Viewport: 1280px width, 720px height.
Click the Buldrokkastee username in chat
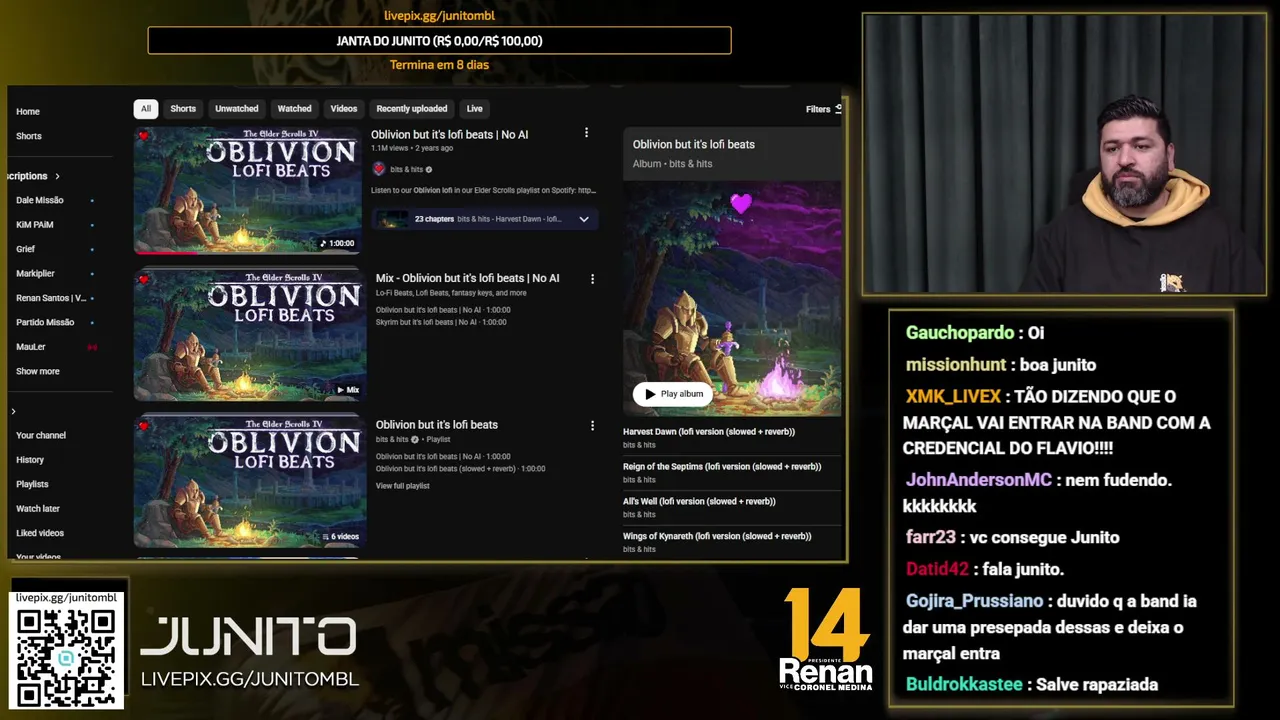[964, 685]
